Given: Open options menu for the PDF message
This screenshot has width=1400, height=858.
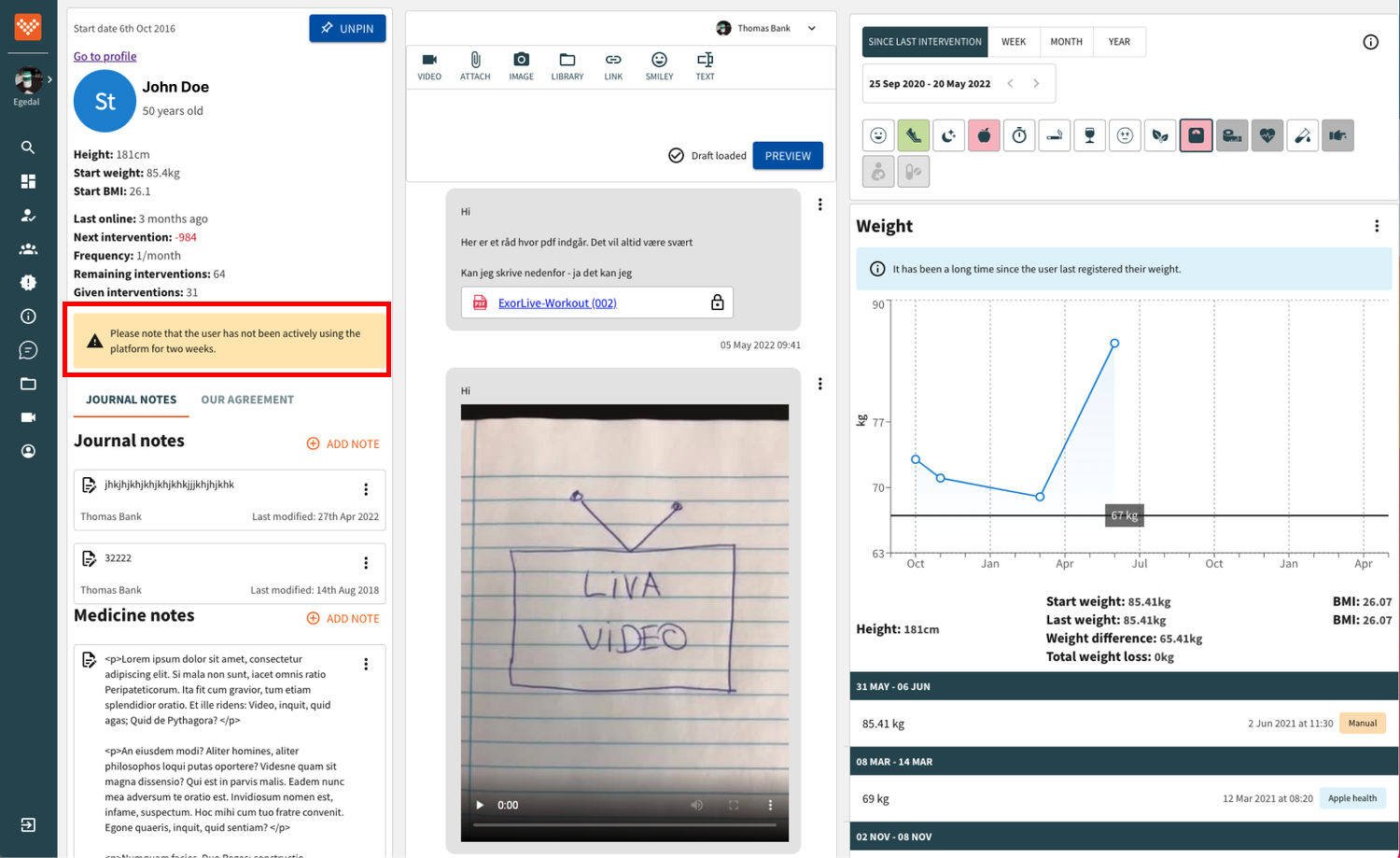Looking at the screenshot, I should [x=819, y=204].
